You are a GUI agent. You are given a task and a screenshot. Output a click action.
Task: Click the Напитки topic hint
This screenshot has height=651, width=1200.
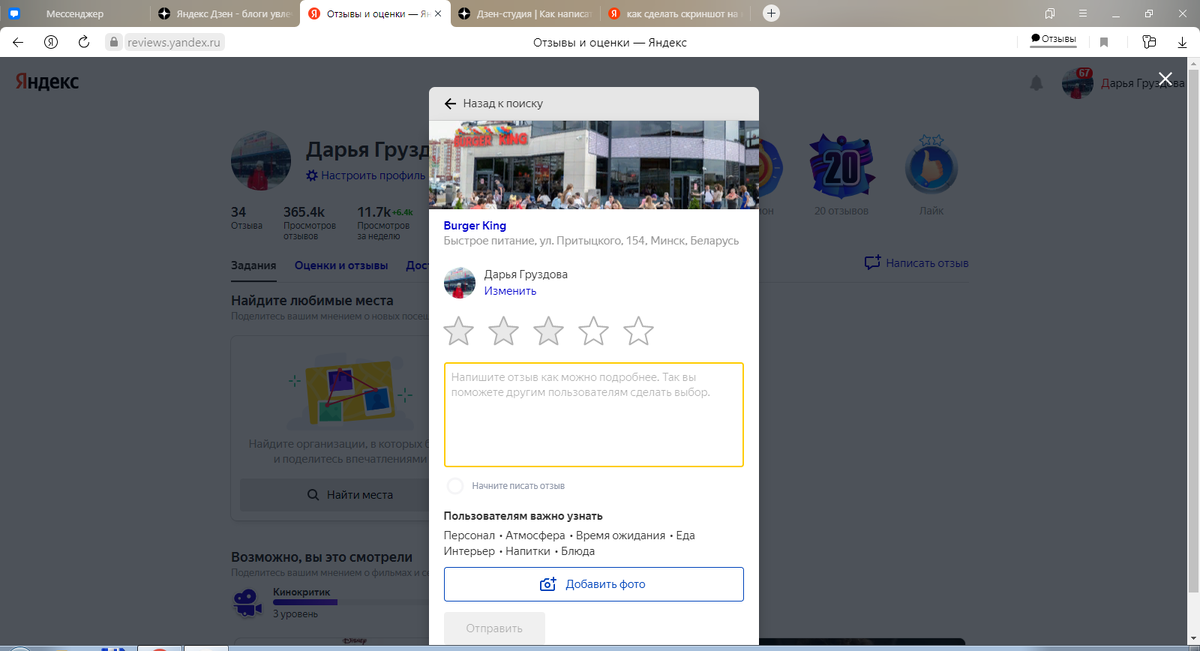pyautogui.click(x=527, y=551)
